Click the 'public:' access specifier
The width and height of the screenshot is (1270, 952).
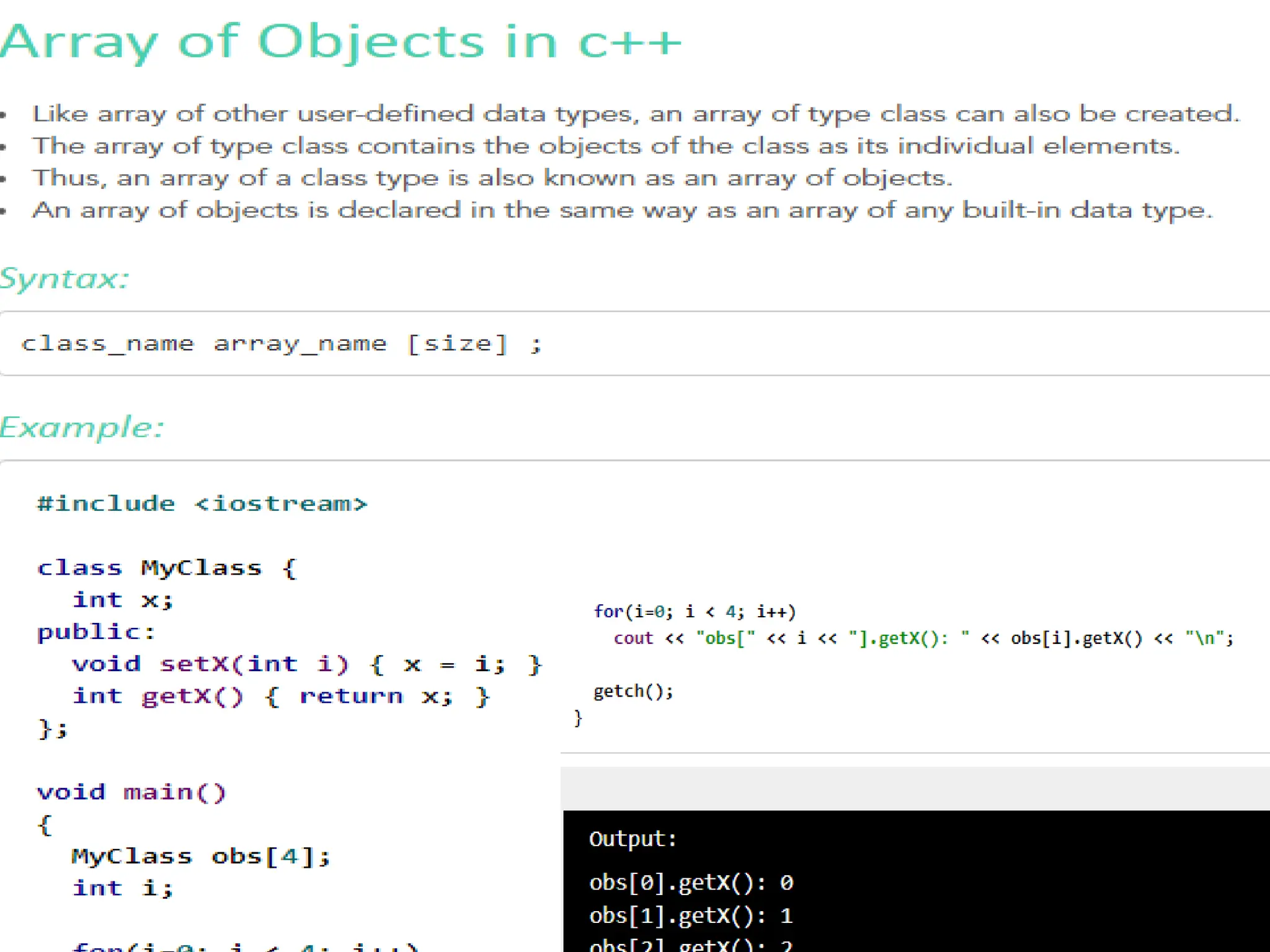pyautogui.click(x=96, y=632)
